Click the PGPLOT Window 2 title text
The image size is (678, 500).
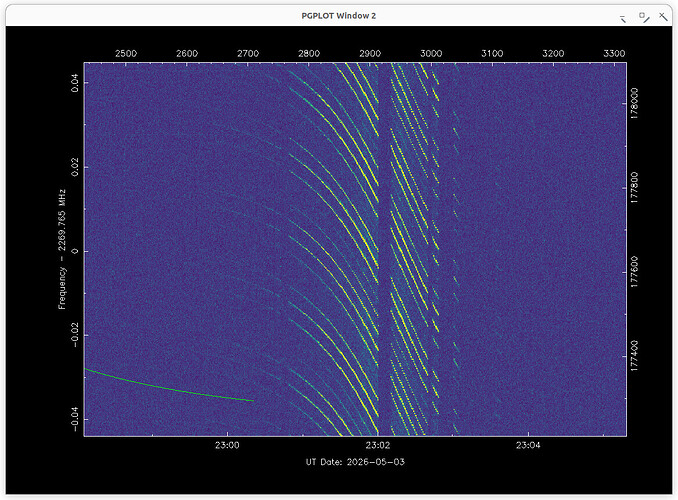click(339, 16)
